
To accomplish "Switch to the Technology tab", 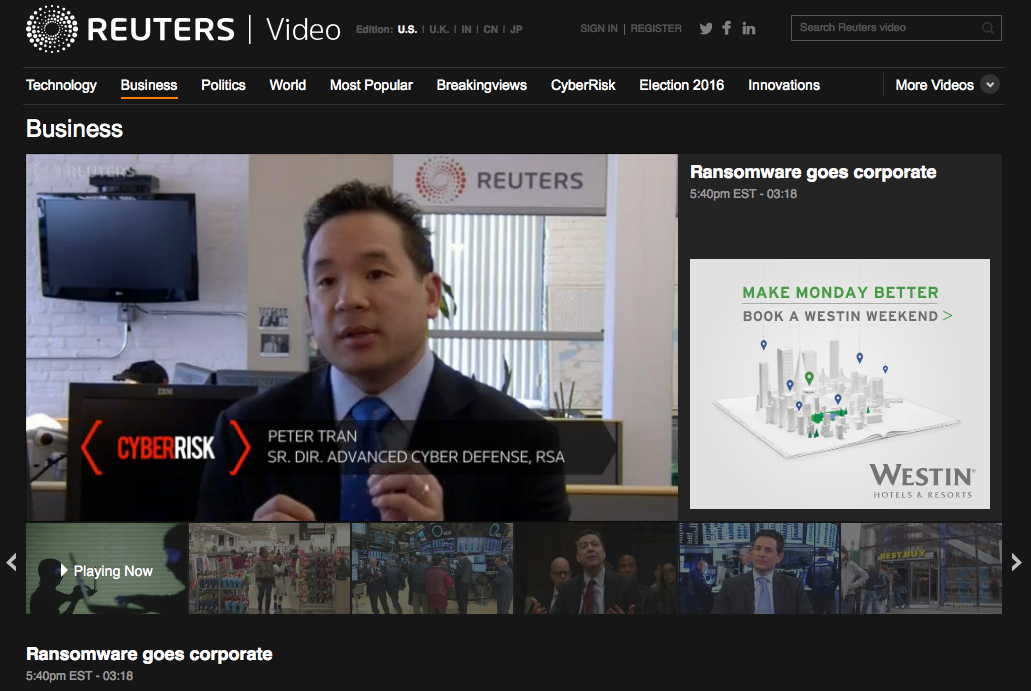I will [61, 85].
